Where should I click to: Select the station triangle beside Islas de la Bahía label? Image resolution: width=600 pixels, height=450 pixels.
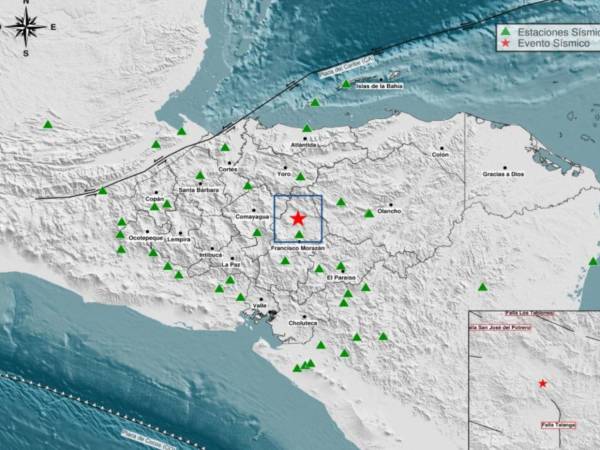click(346, 84)
